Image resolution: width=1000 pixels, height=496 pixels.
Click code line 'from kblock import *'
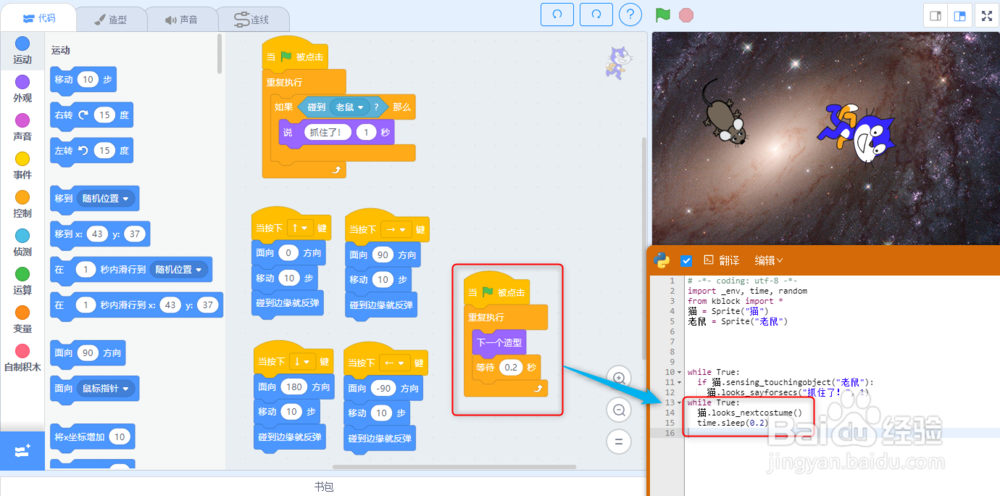[735, 300]
